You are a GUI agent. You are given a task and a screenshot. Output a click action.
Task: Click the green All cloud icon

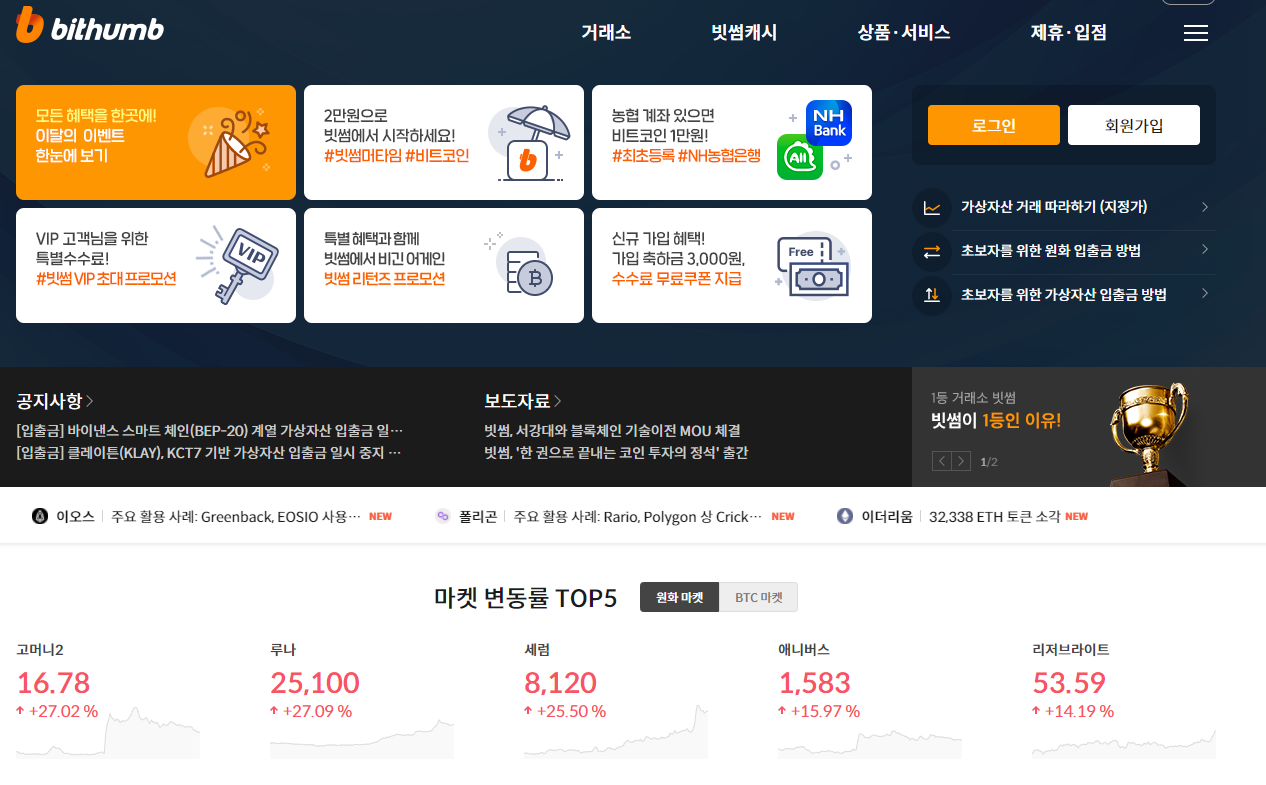tap(800, 158)
